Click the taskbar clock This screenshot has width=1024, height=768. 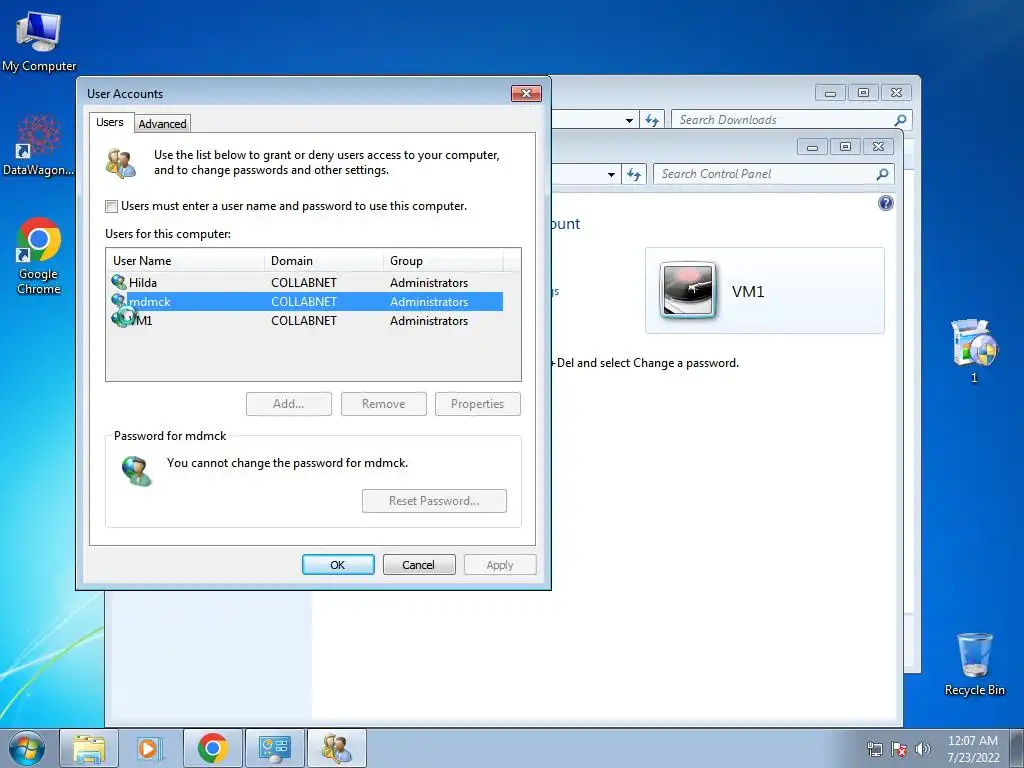[x=972, y=749]
